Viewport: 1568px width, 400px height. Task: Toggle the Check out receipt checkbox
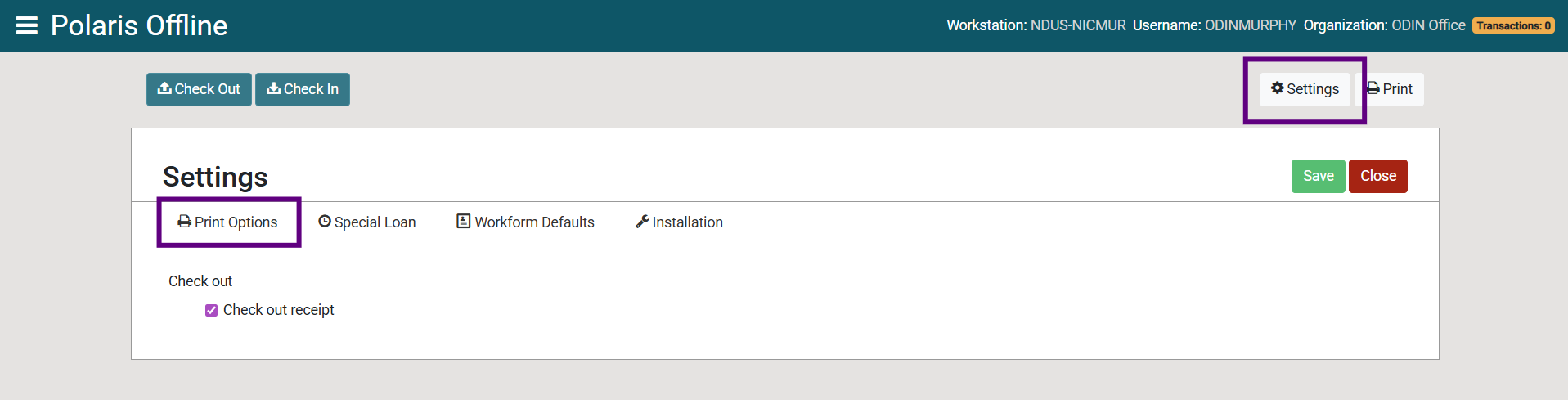[x=211, y=310]
